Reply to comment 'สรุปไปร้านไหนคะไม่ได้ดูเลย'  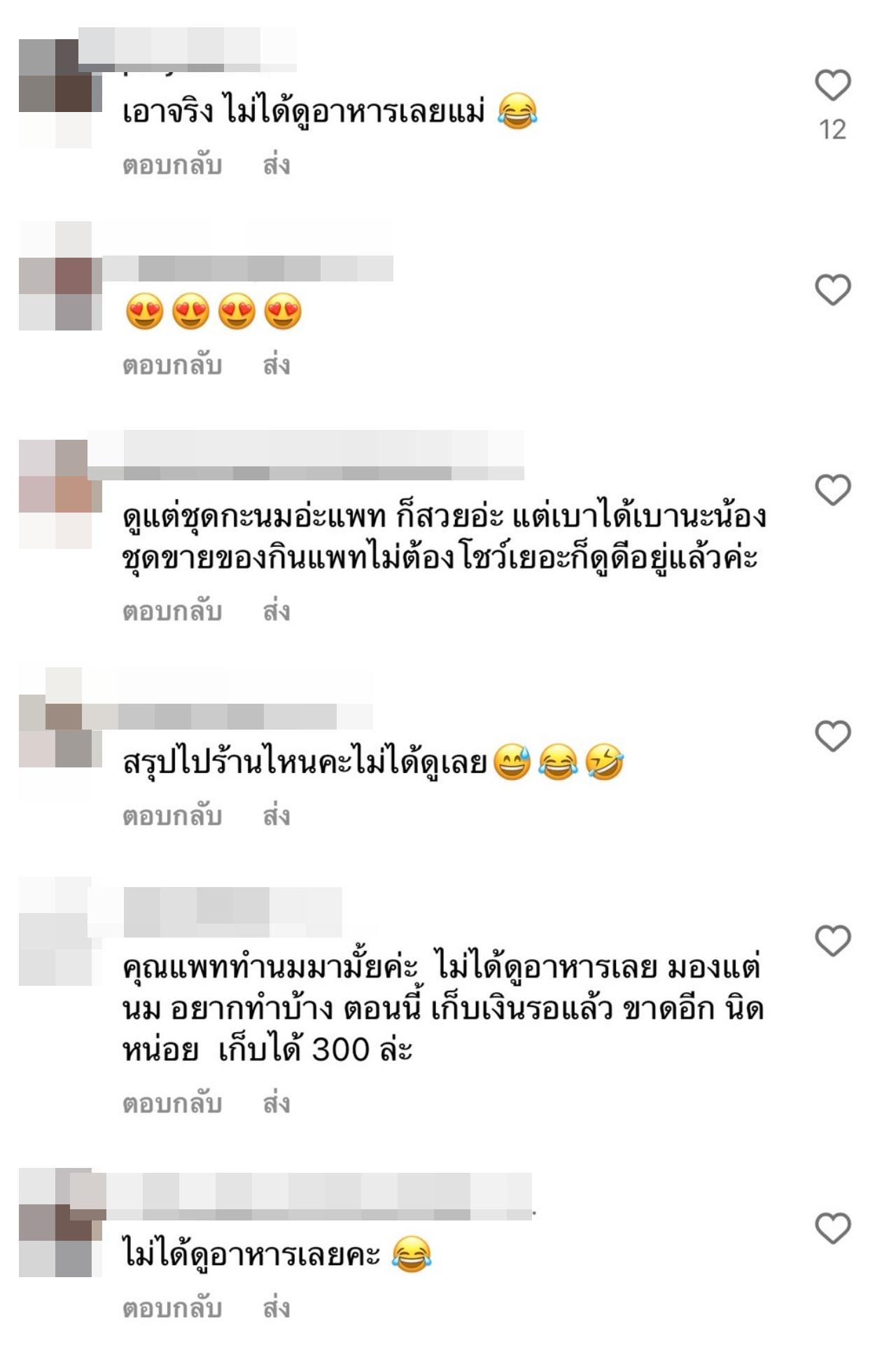pos(172,816)
